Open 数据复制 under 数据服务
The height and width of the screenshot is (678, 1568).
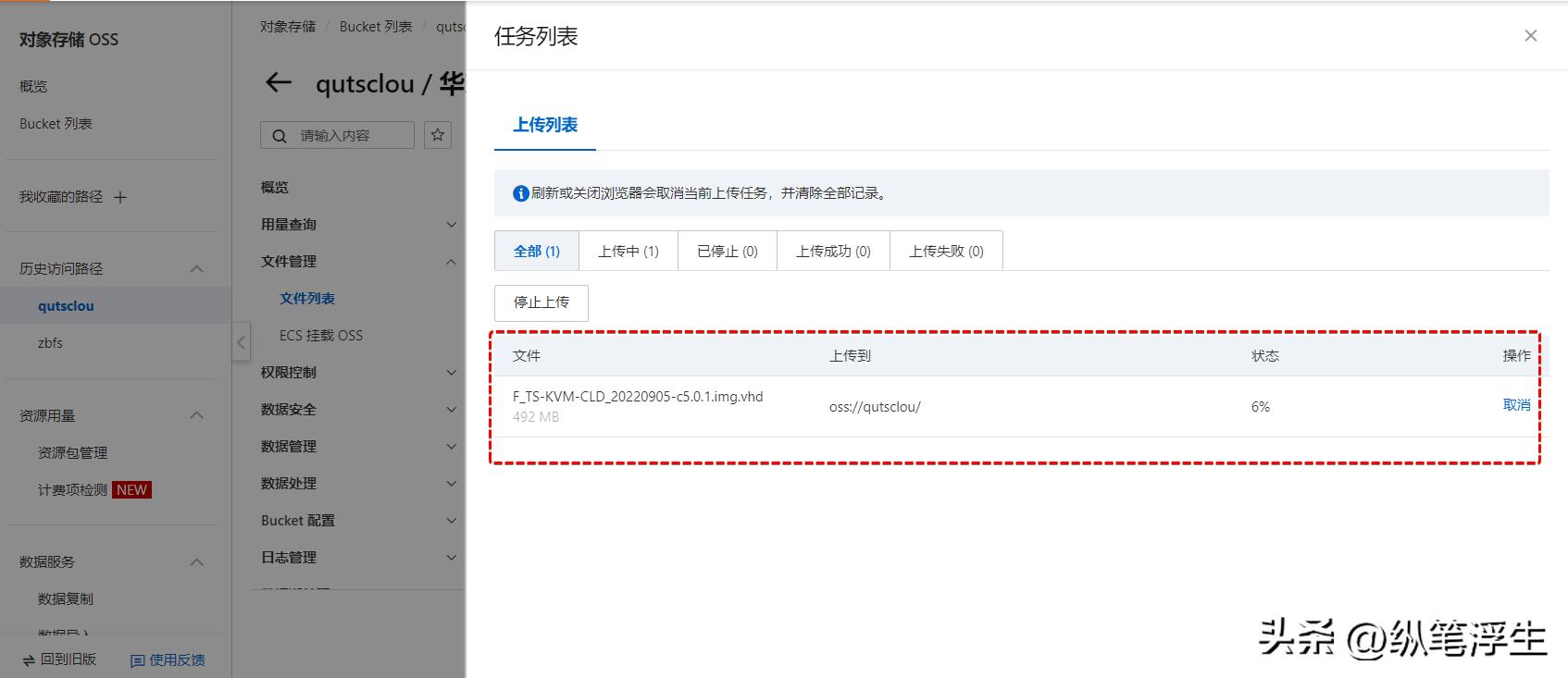pos(65,598)
